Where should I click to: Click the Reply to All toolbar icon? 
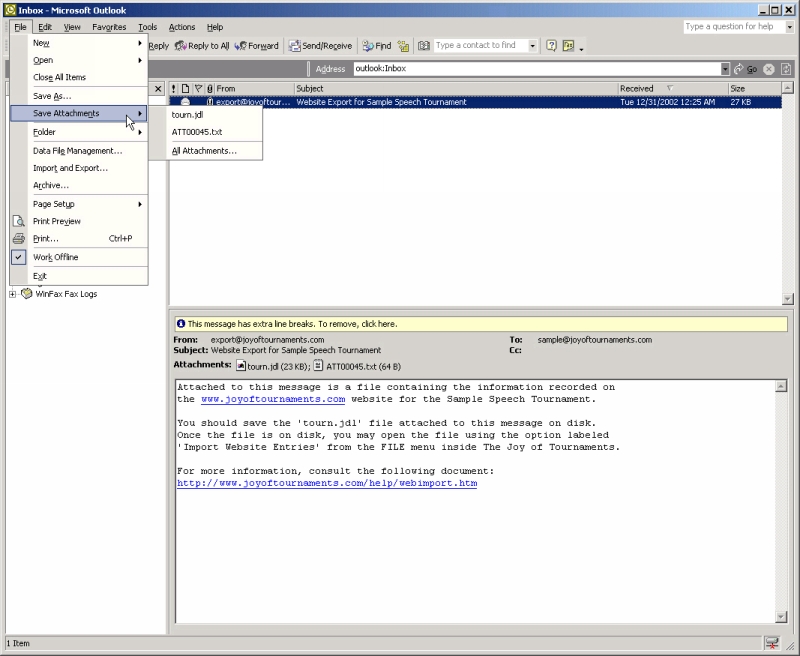tap(181, 46)
